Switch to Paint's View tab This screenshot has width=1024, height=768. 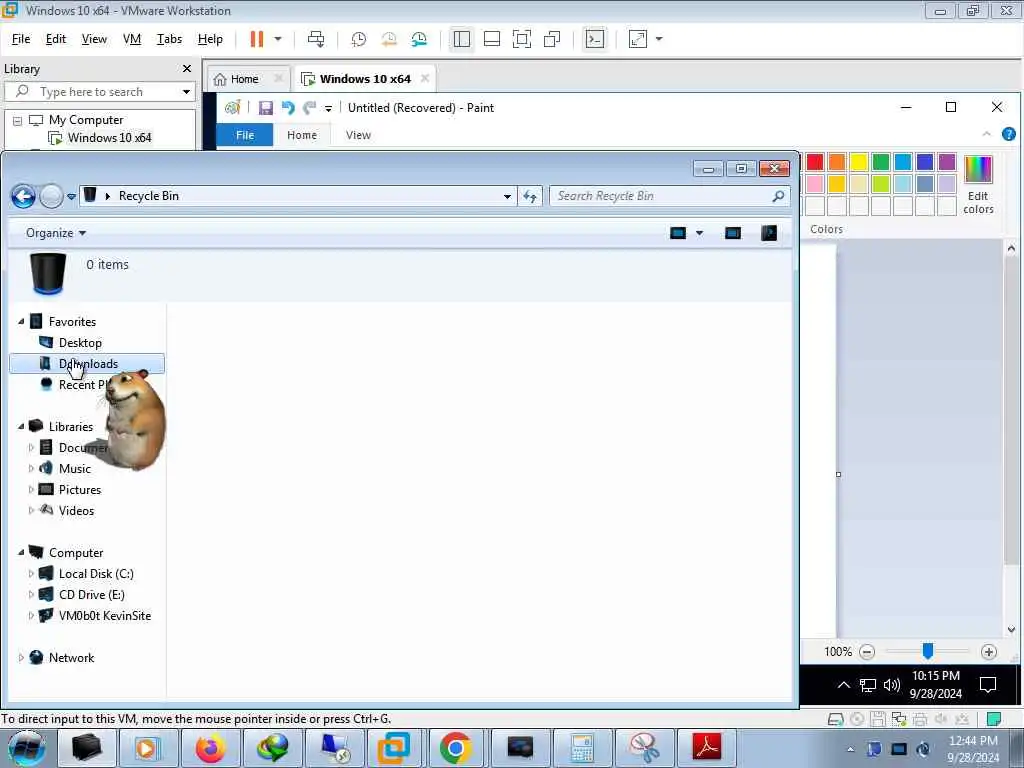(x=358, y=135)
